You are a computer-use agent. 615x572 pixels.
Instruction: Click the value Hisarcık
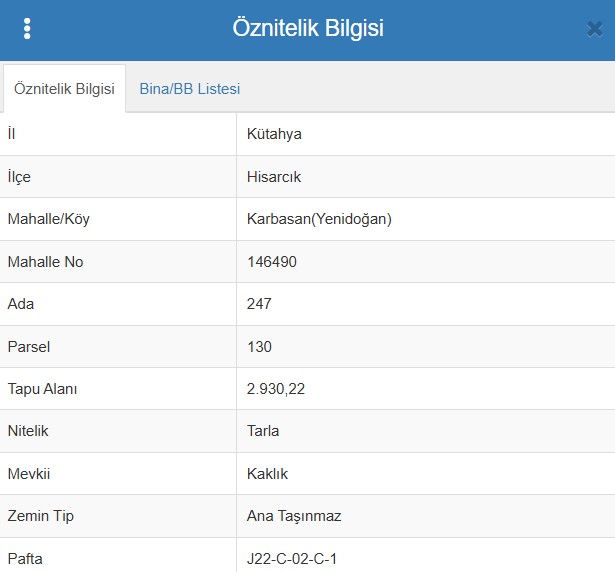274,177
